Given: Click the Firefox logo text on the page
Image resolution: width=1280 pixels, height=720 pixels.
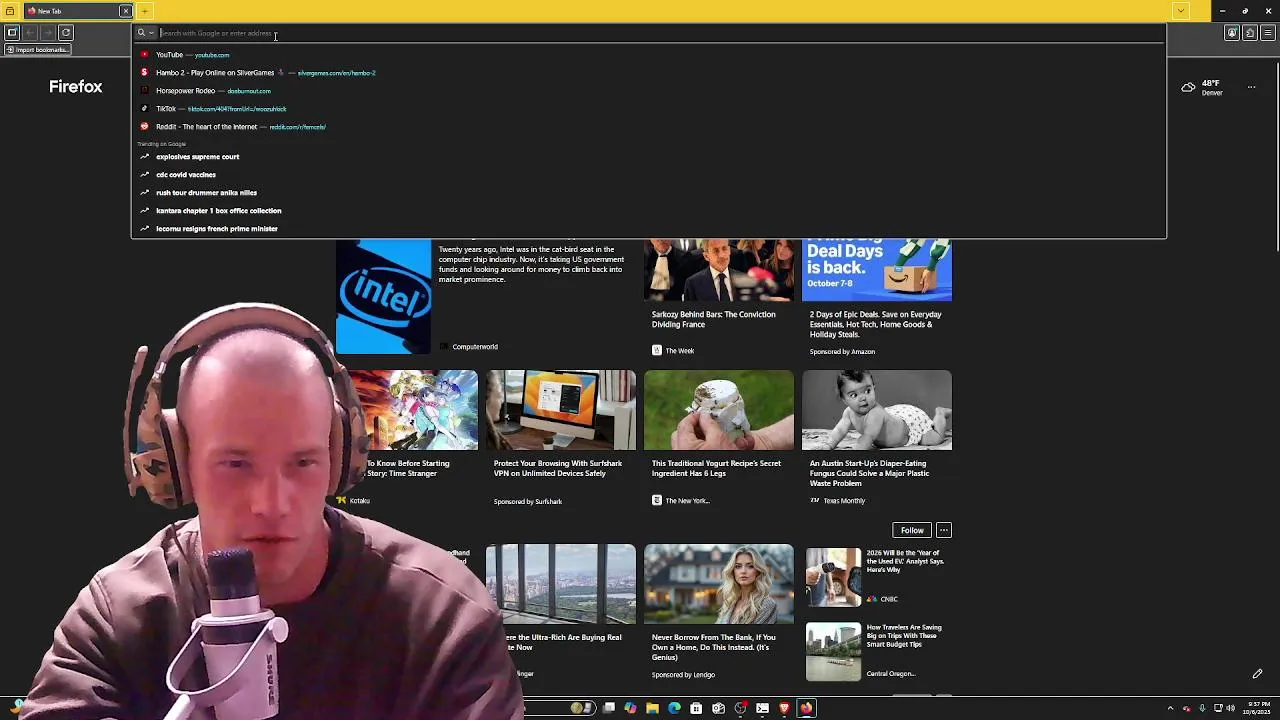Looking at the screenshot, I should (76, 87).
